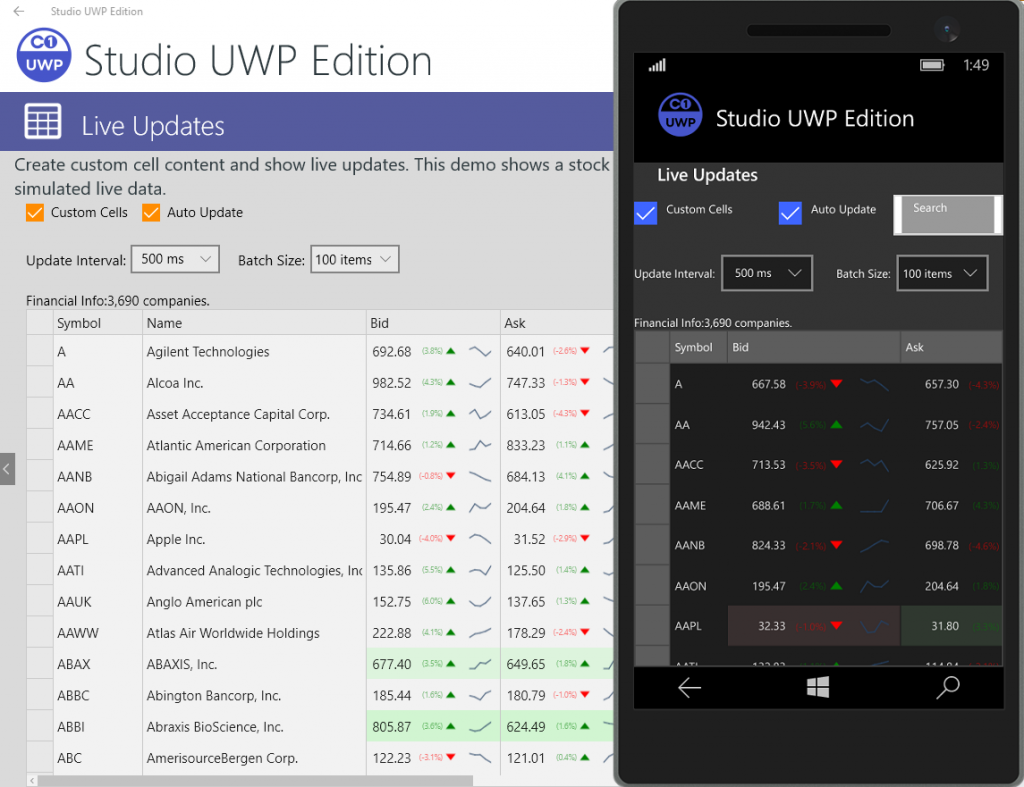Click scrollbar left arrow under the desktop grid
This screenshot has width=1024, height=787.
(32, 780)
